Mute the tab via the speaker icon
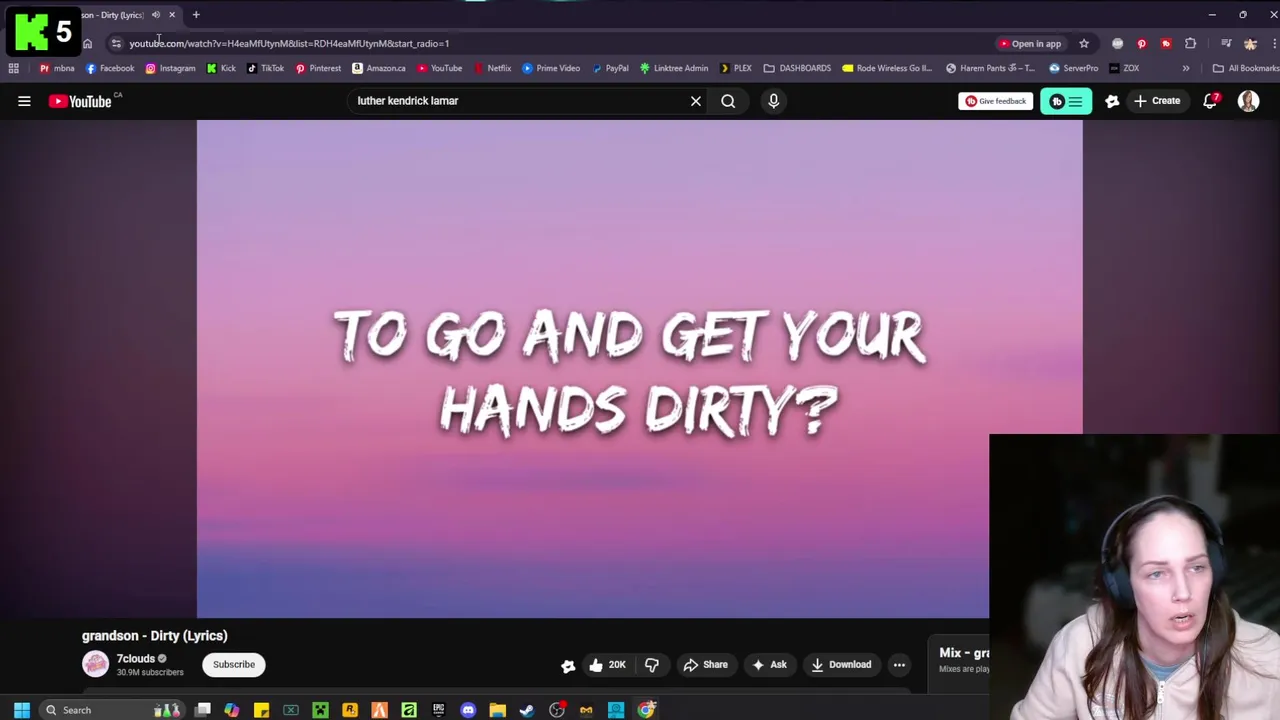The image size is (1280, 720). [x=156, y=15]
